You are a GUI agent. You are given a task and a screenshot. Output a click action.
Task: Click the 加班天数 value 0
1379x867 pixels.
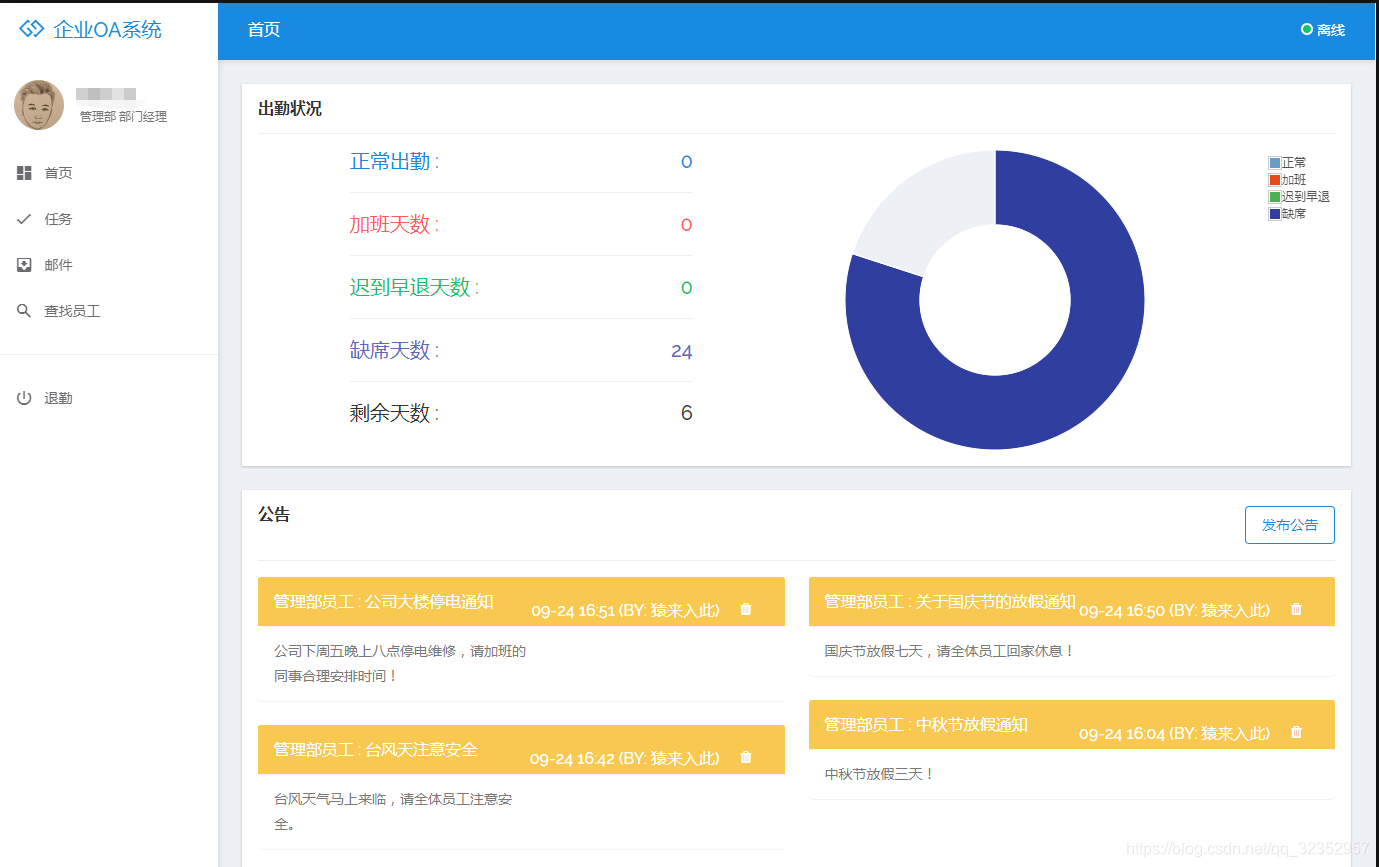coord(686,225)
